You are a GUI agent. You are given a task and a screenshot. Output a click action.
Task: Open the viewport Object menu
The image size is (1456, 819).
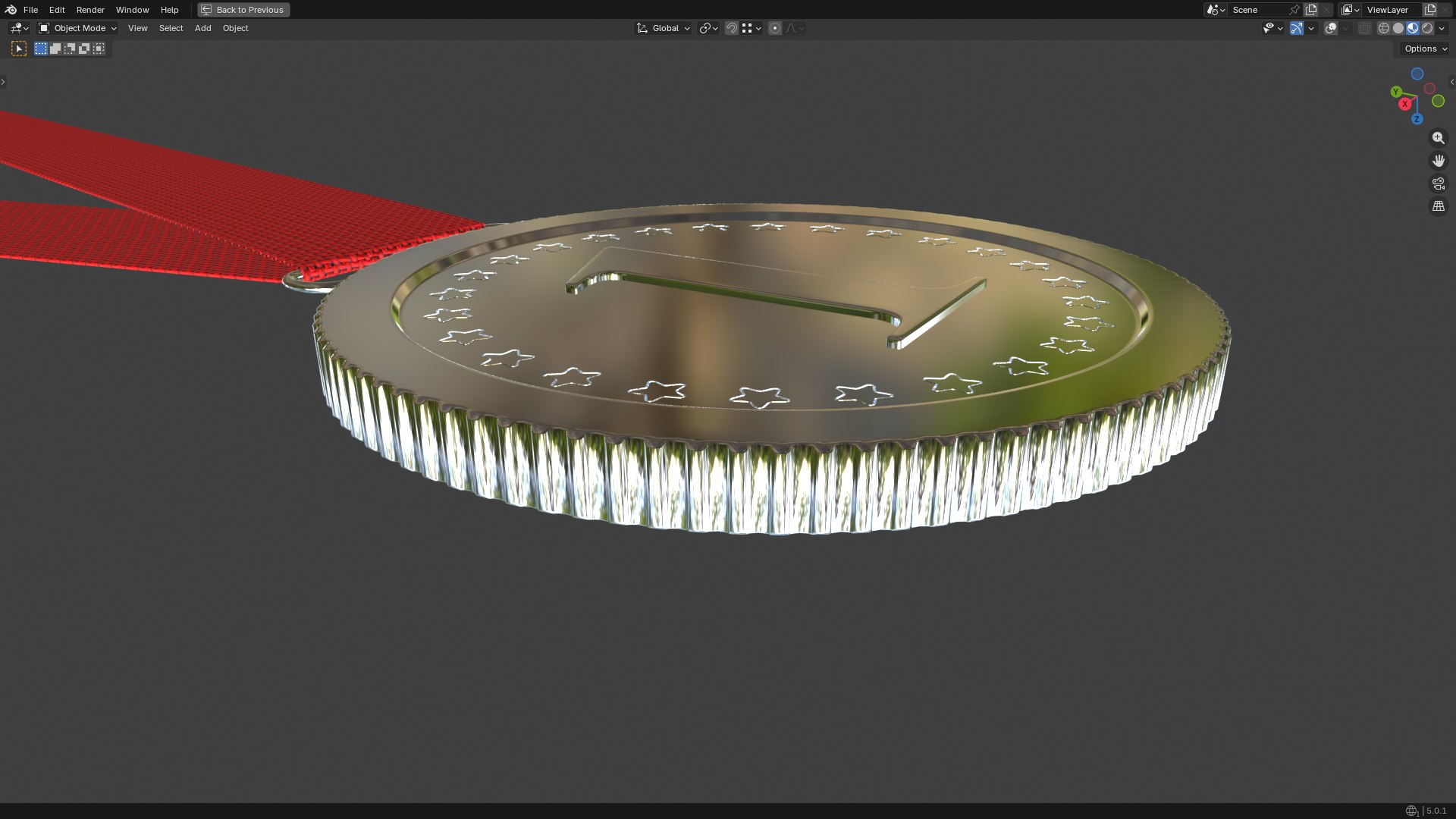(235, 28)
